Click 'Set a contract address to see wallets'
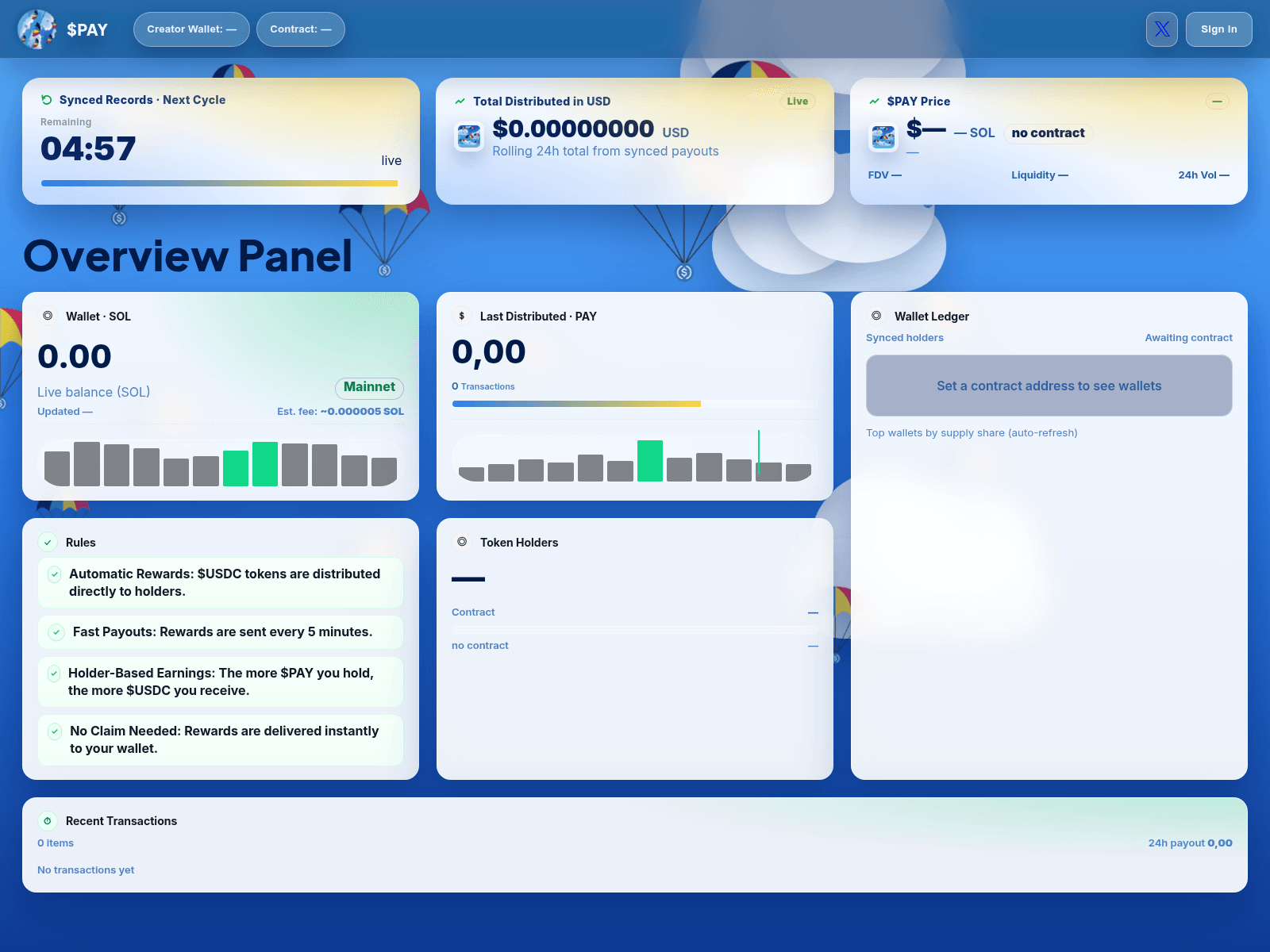 pyautogui.click(x=1049, y=386)
